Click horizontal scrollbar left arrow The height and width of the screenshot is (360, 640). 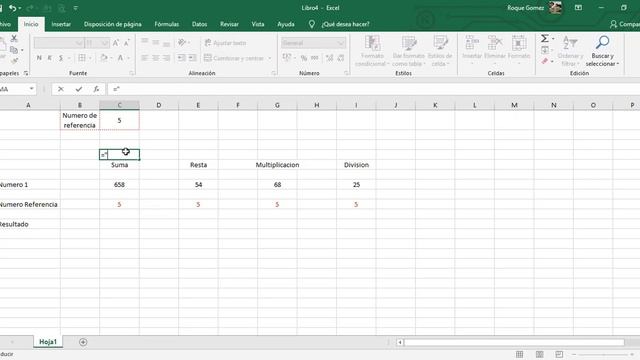tap(400, 342)
